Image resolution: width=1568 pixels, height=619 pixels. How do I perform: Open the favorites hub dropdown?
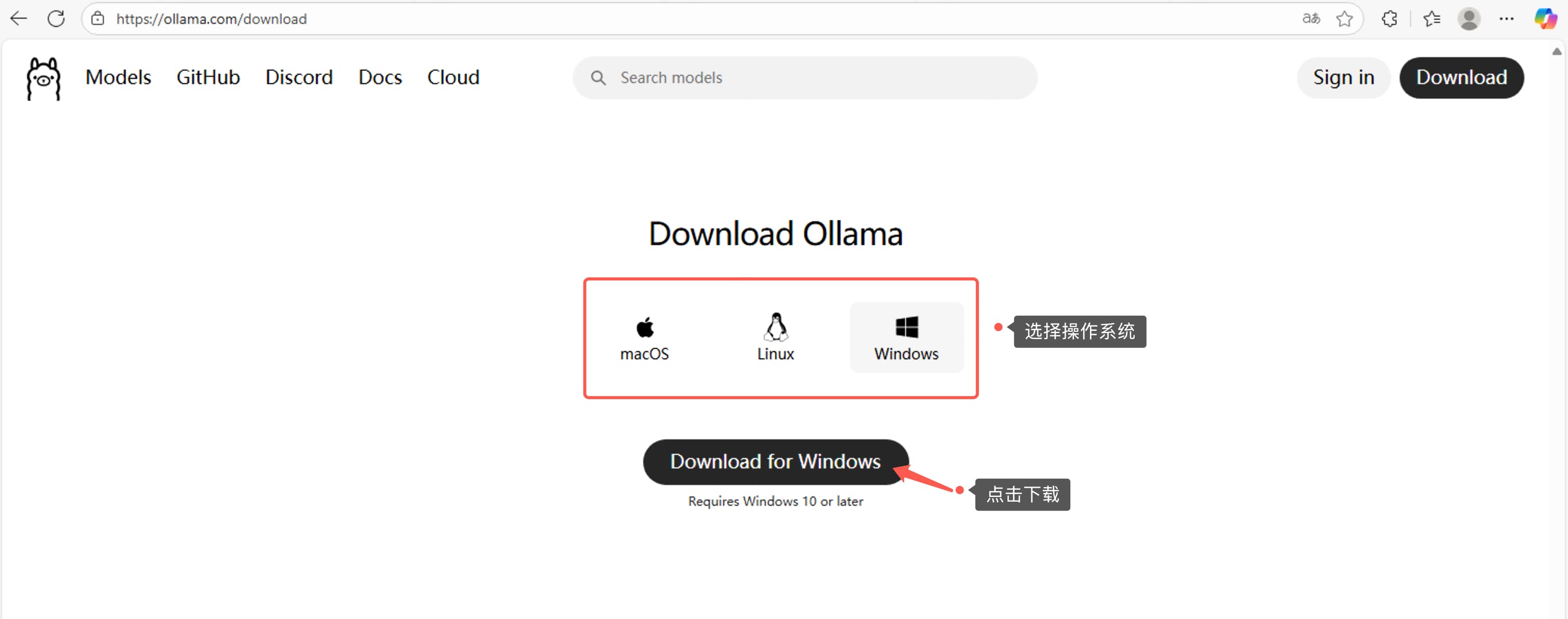pyautogui.click(x=1432, y=18)
